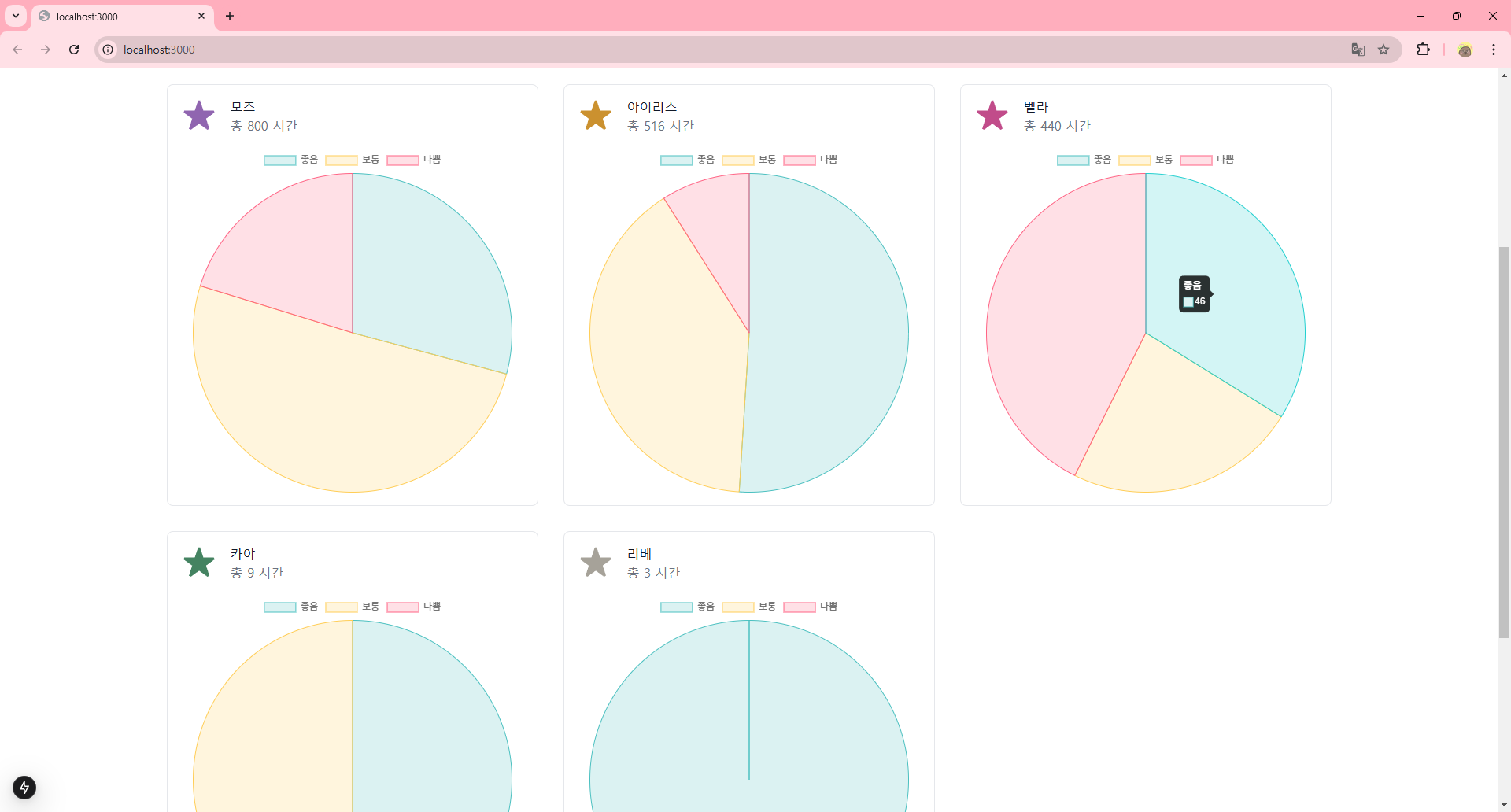Reload the localhost page
The width and height of the screenshot is (1511, 812).
74,50
